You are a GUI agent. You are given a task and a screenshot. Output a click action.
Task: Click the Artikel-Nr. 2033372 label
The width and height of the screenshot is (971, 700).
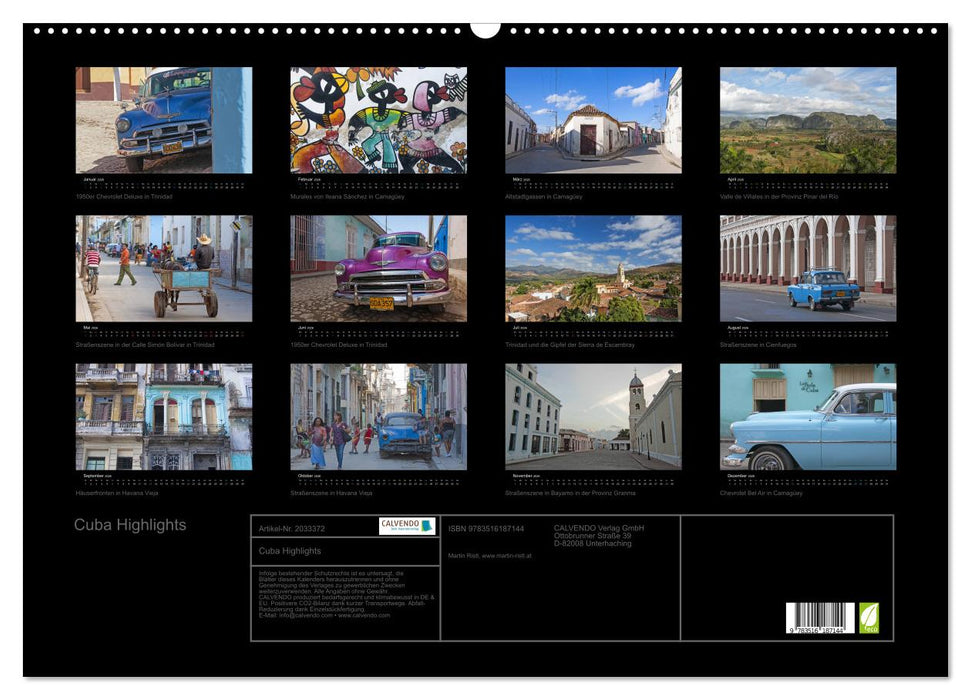(292, 529)
